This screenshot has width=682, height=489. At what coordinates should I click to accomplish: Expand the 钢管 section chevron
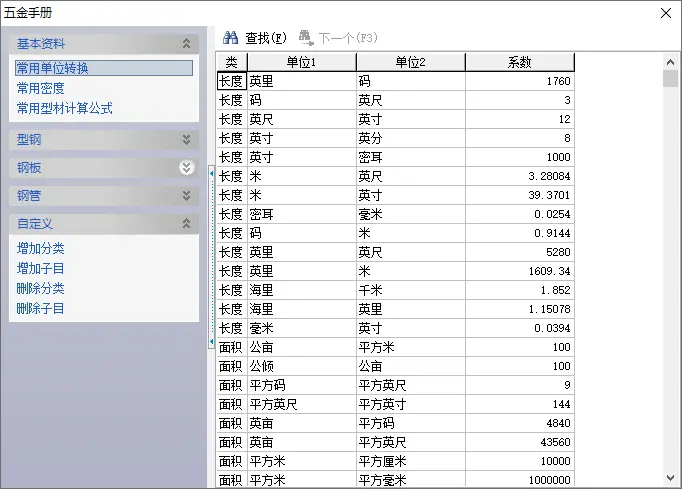tap(187, 195)
